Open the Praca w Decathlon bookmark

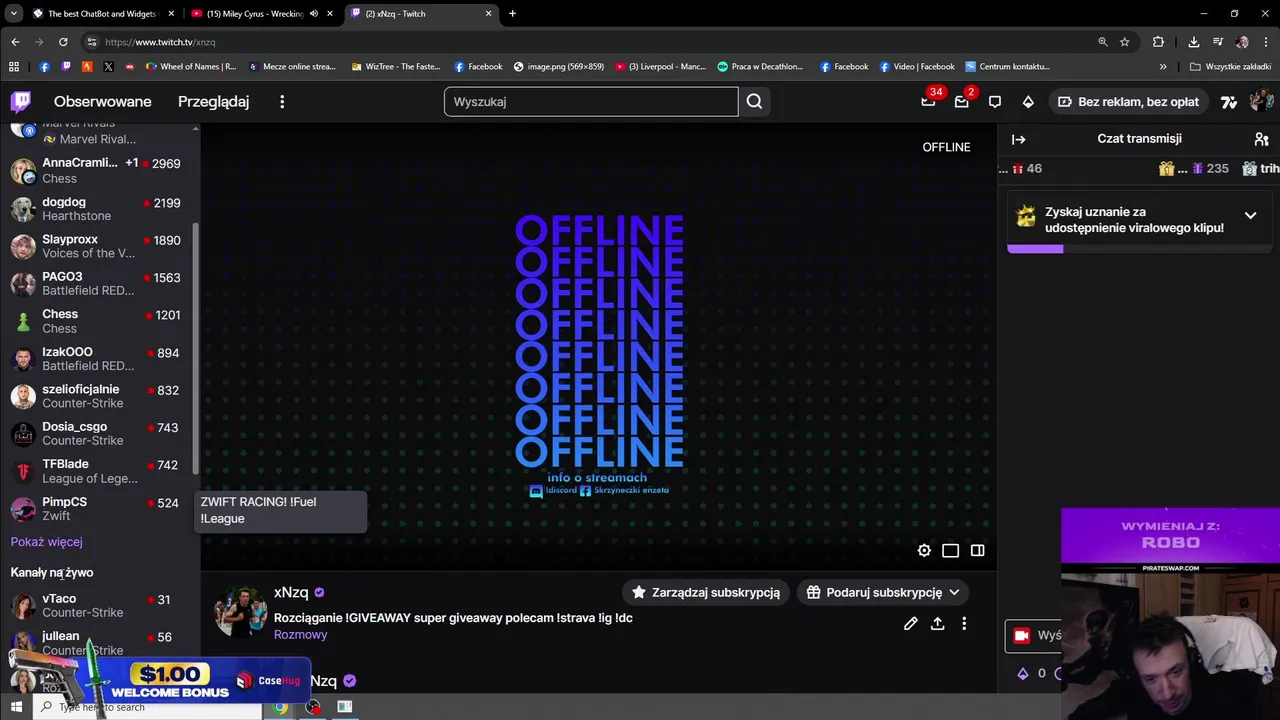click(x=760, y=67)
